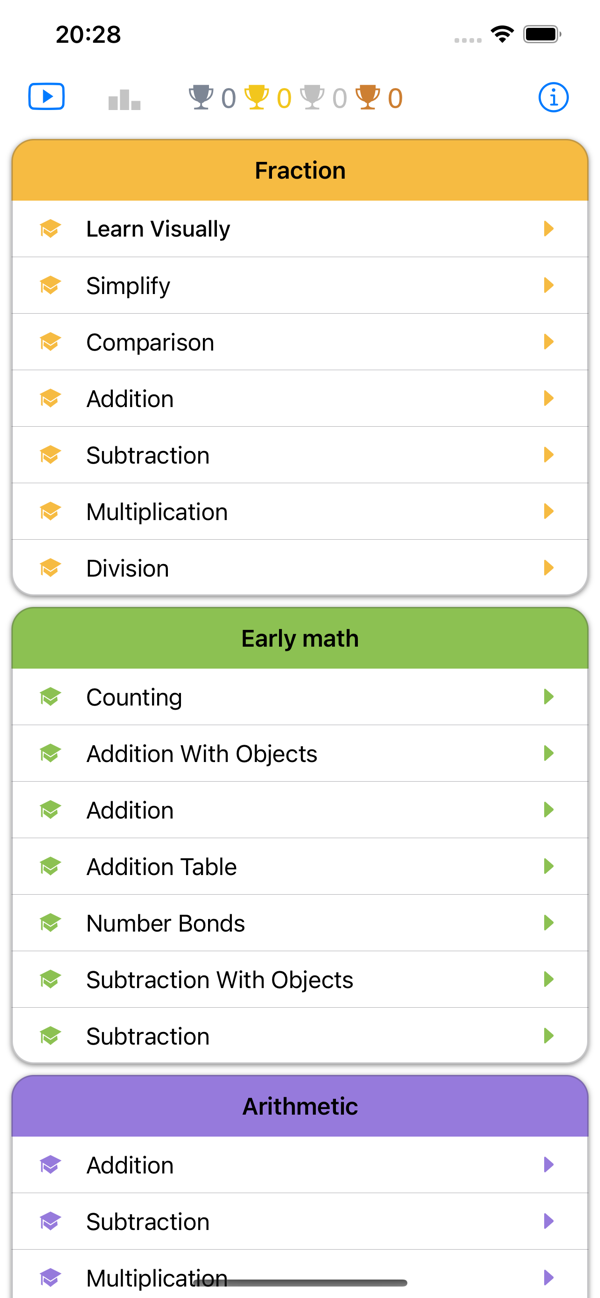600x1298 pixels.
Task: Open fraction Multiplication lesson
Action: (156, 512)
